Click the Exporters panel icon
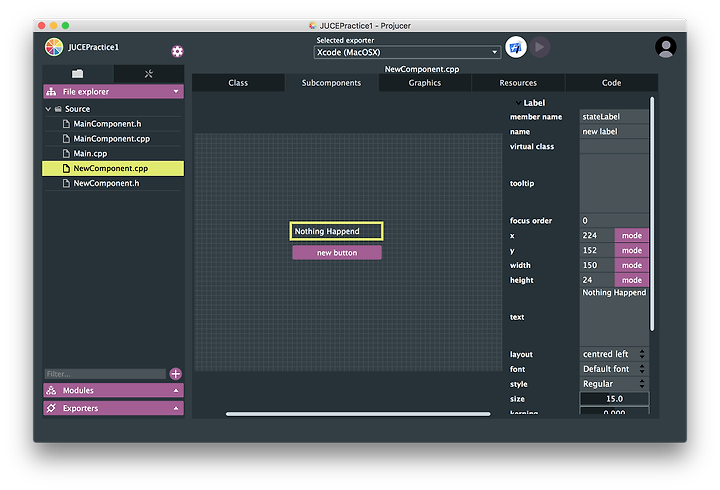 pos(51,408)
